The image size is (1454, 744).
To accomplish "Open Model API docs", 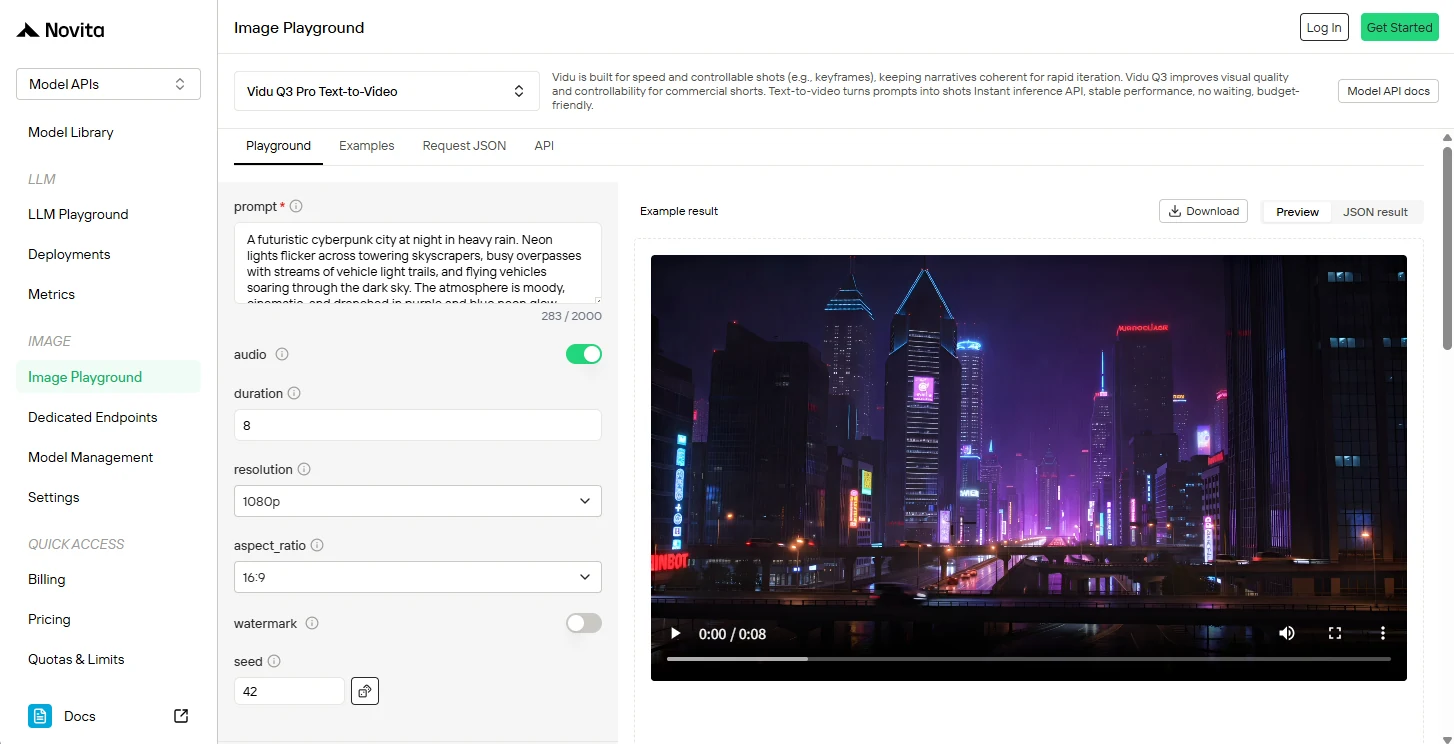I will 1388,91.
